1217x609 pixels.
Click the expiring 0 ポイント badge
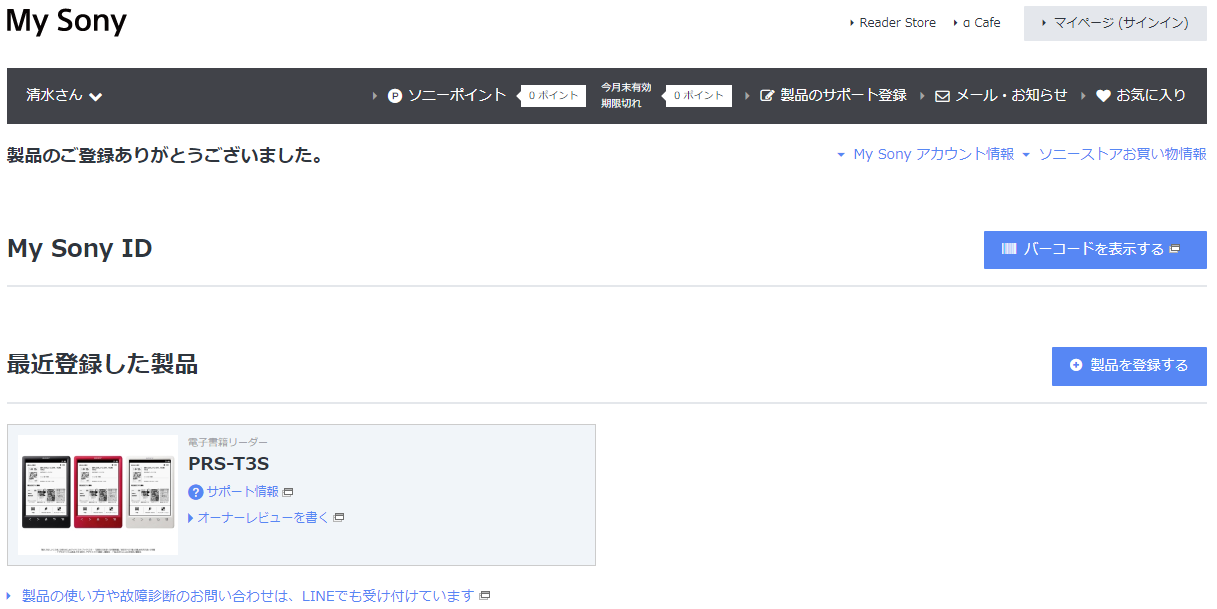[699, 96]
